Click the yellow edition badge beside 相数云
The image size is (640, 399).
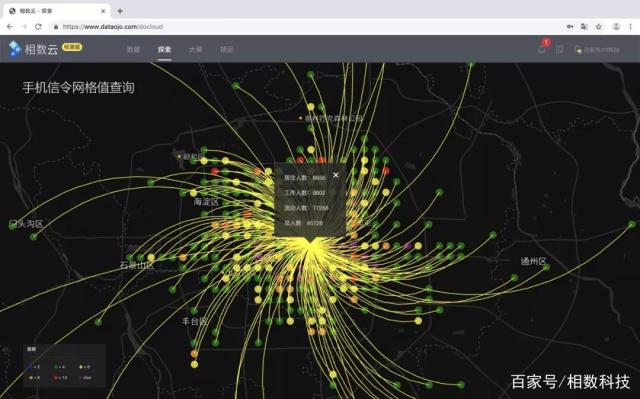[72, 47]
